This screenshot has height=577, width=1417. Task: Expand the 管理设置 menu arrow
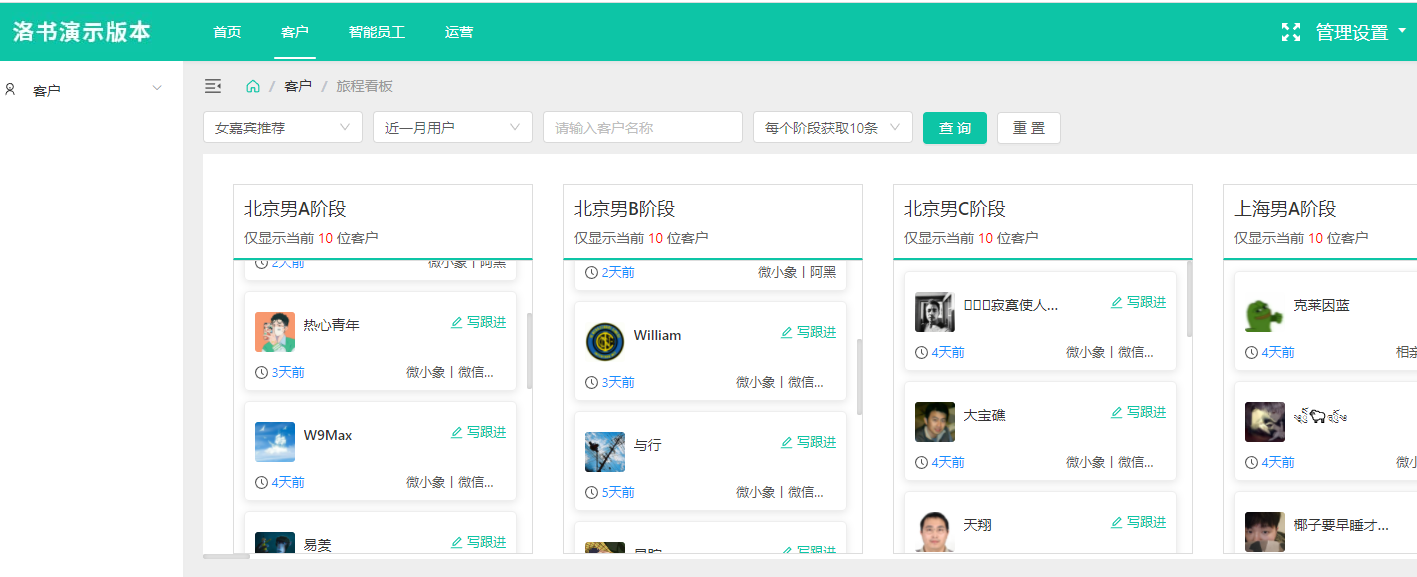point(1402,31)
